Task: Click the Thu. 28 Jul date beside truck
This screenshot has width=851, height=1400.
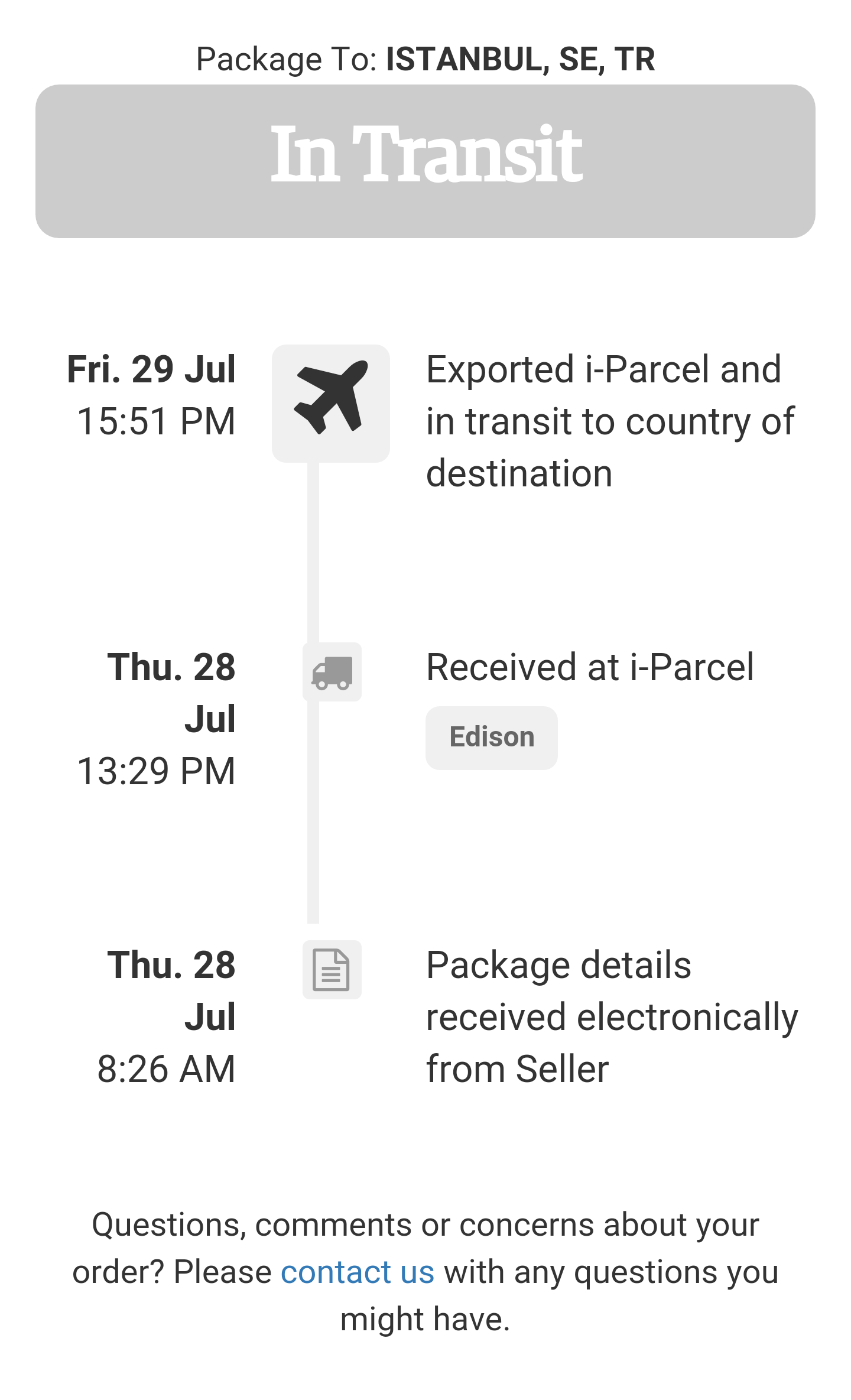Action: pos(171,693)
